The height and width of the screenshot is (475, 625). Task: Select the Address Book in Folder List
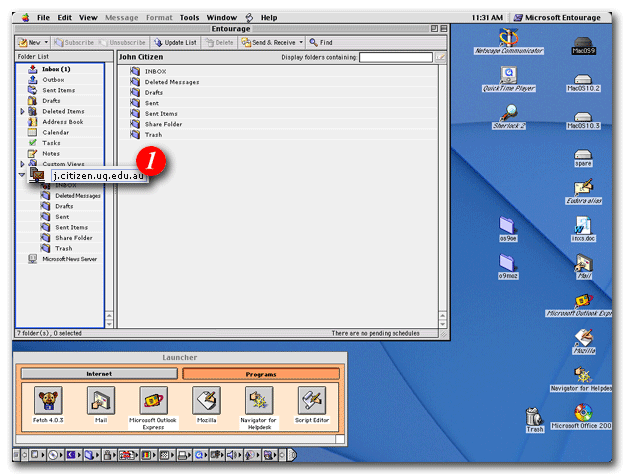coord(62,122)
